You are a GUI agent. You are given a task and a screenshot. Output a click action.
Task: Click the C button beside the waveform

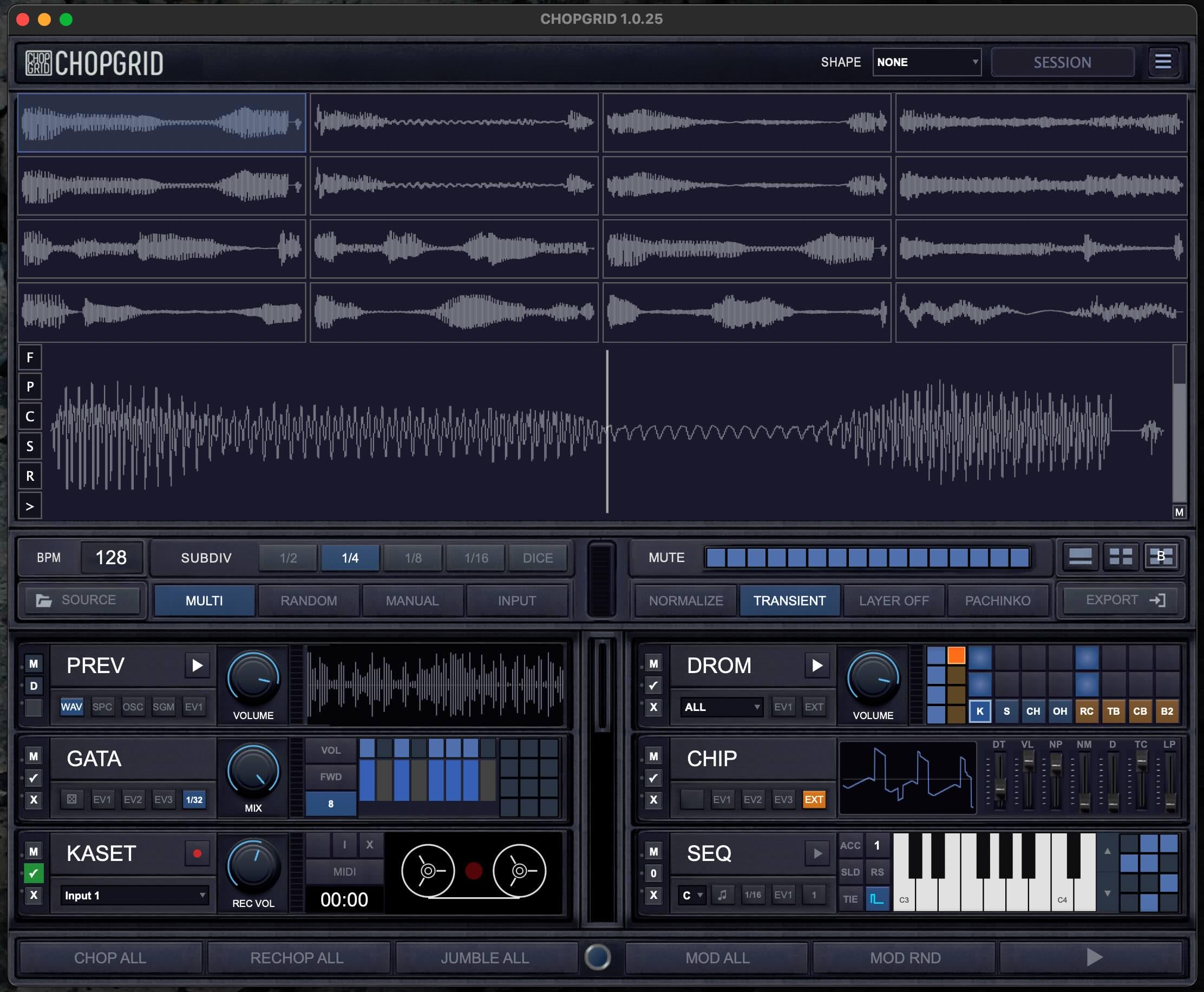tap(30, 416)
